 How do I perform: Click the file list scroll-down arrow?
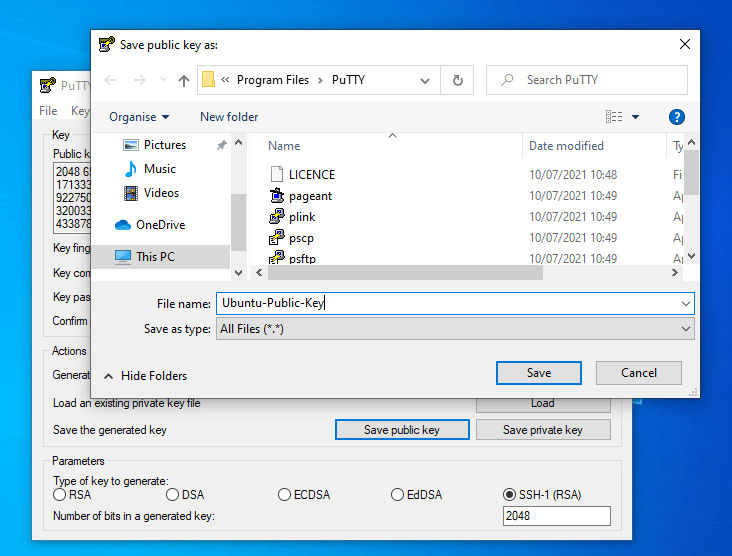coord(692,256)
